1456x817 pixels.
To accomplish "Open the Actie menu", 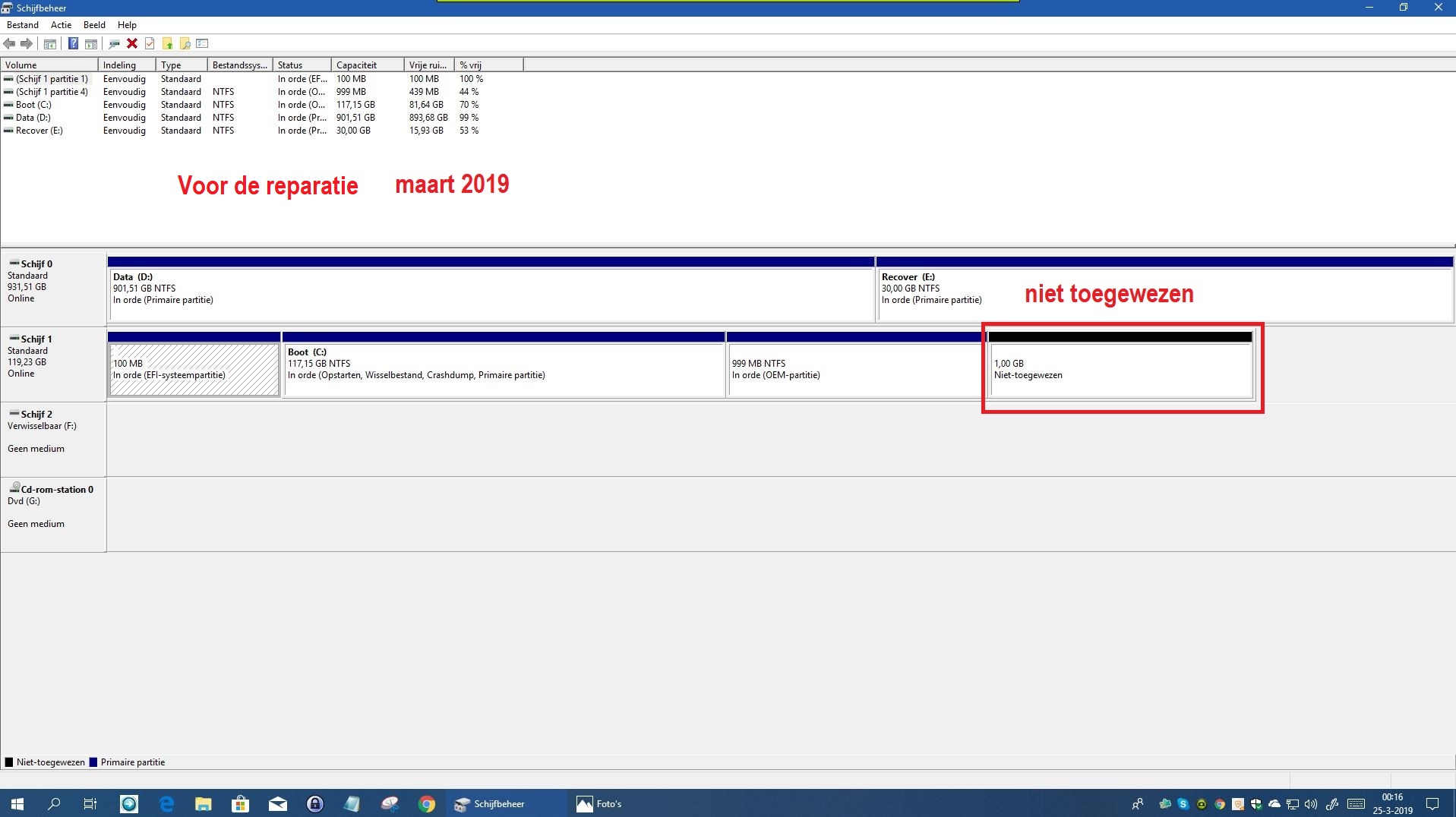I will click(x=61, y=25).
